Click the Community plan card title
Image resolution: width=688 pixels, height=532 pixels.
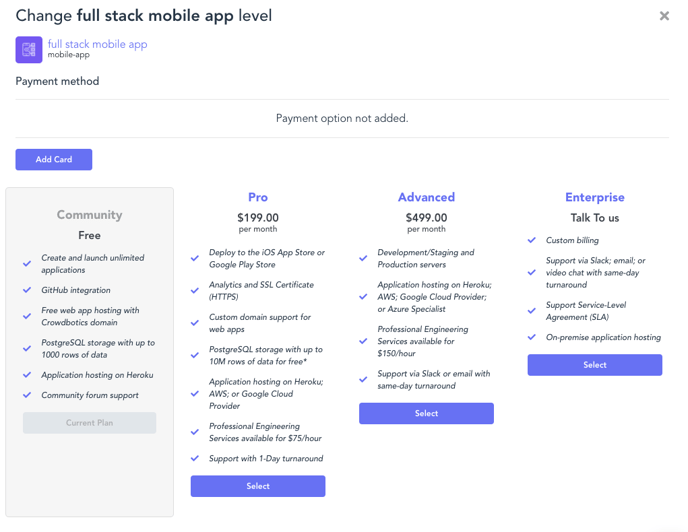90,215
